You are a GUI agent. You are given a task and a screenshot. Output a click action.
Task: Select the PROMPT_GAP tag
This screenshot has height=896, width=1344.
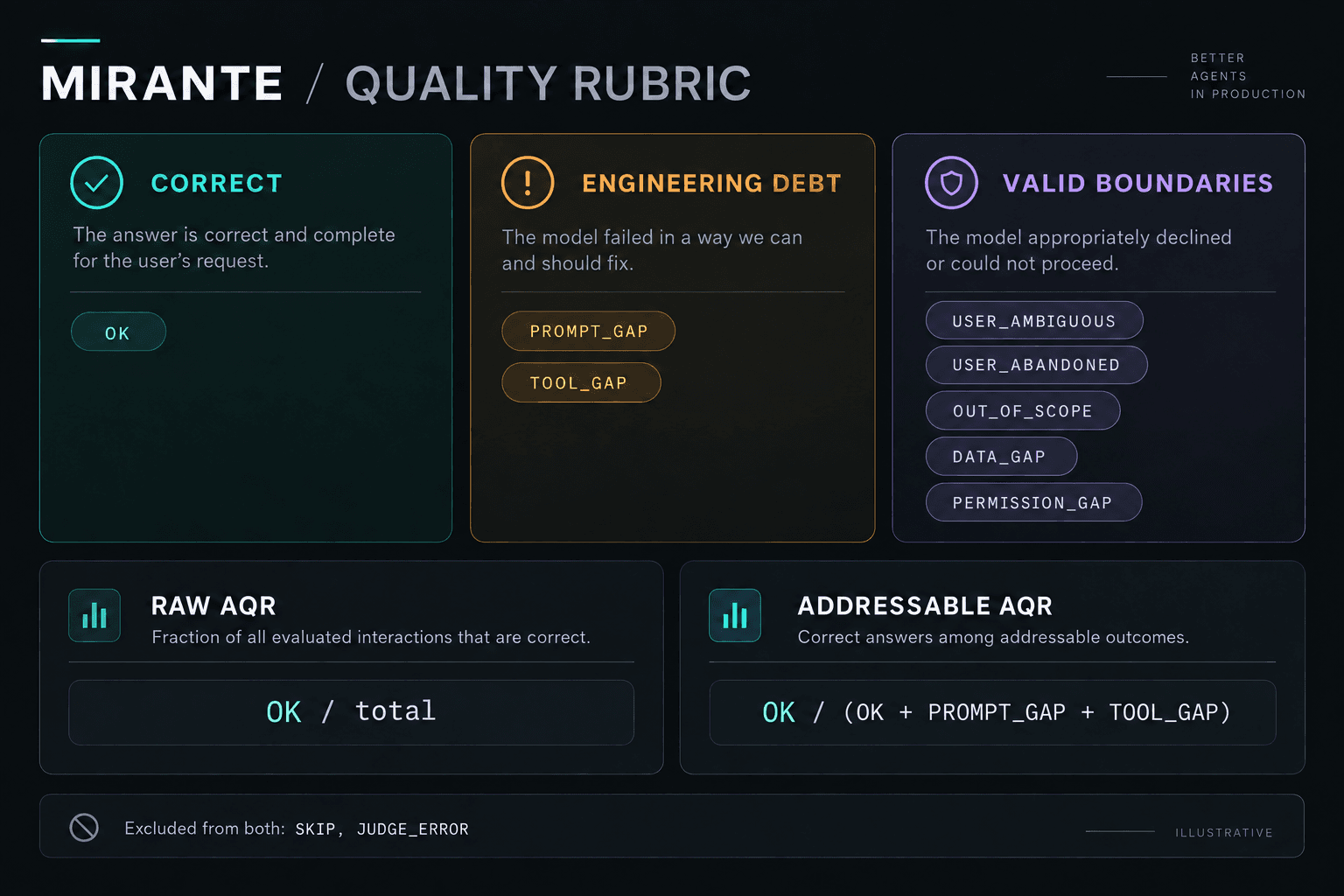pyautogui.click(x=588, y=331)
